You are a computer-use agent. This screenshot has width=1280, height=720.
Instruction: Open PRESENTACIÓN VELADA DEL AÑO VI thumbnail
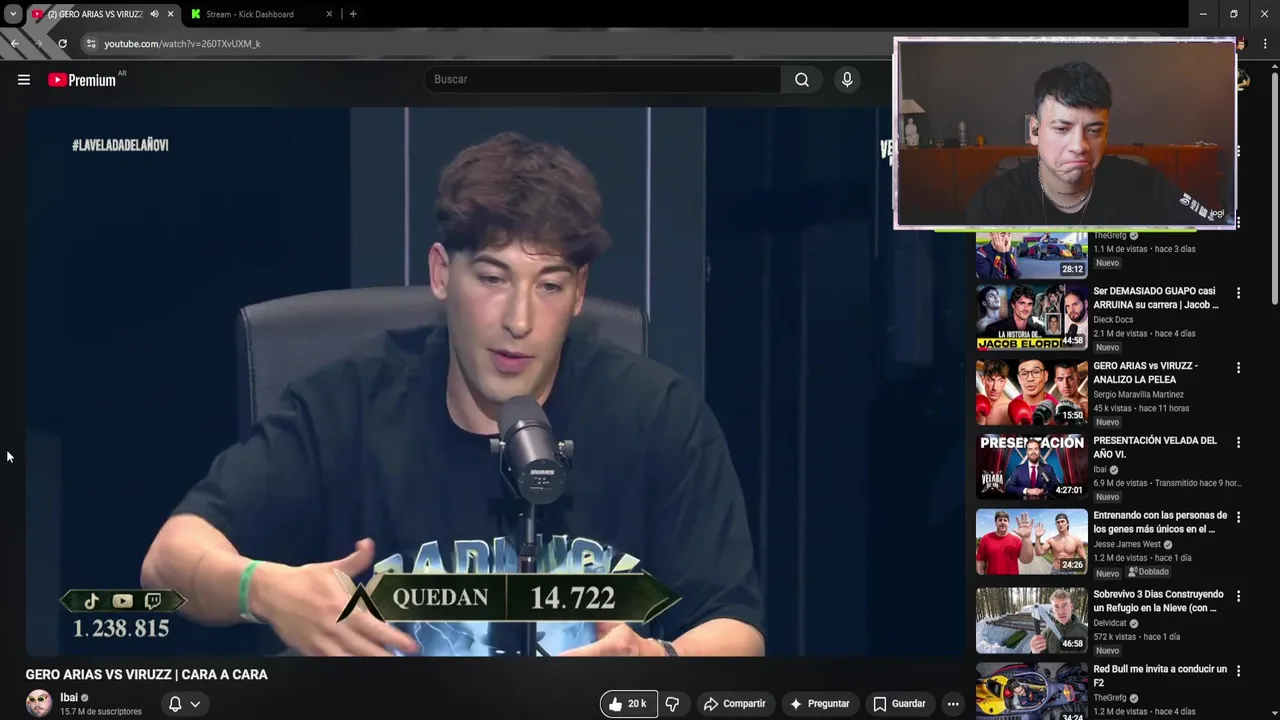coord(1031,467)
